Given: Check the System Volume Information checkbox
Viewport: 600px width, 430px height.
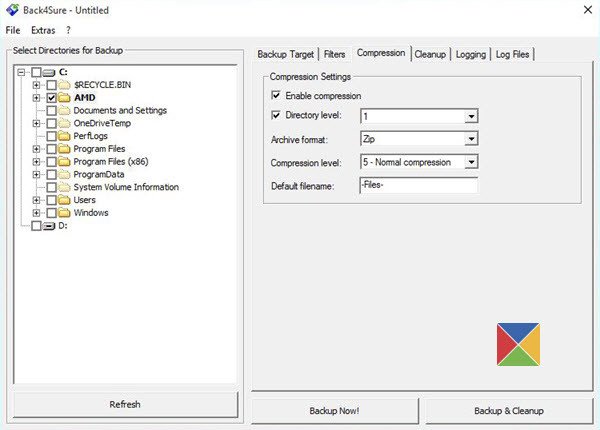Looking at the screenshot, I should (52, 187).
